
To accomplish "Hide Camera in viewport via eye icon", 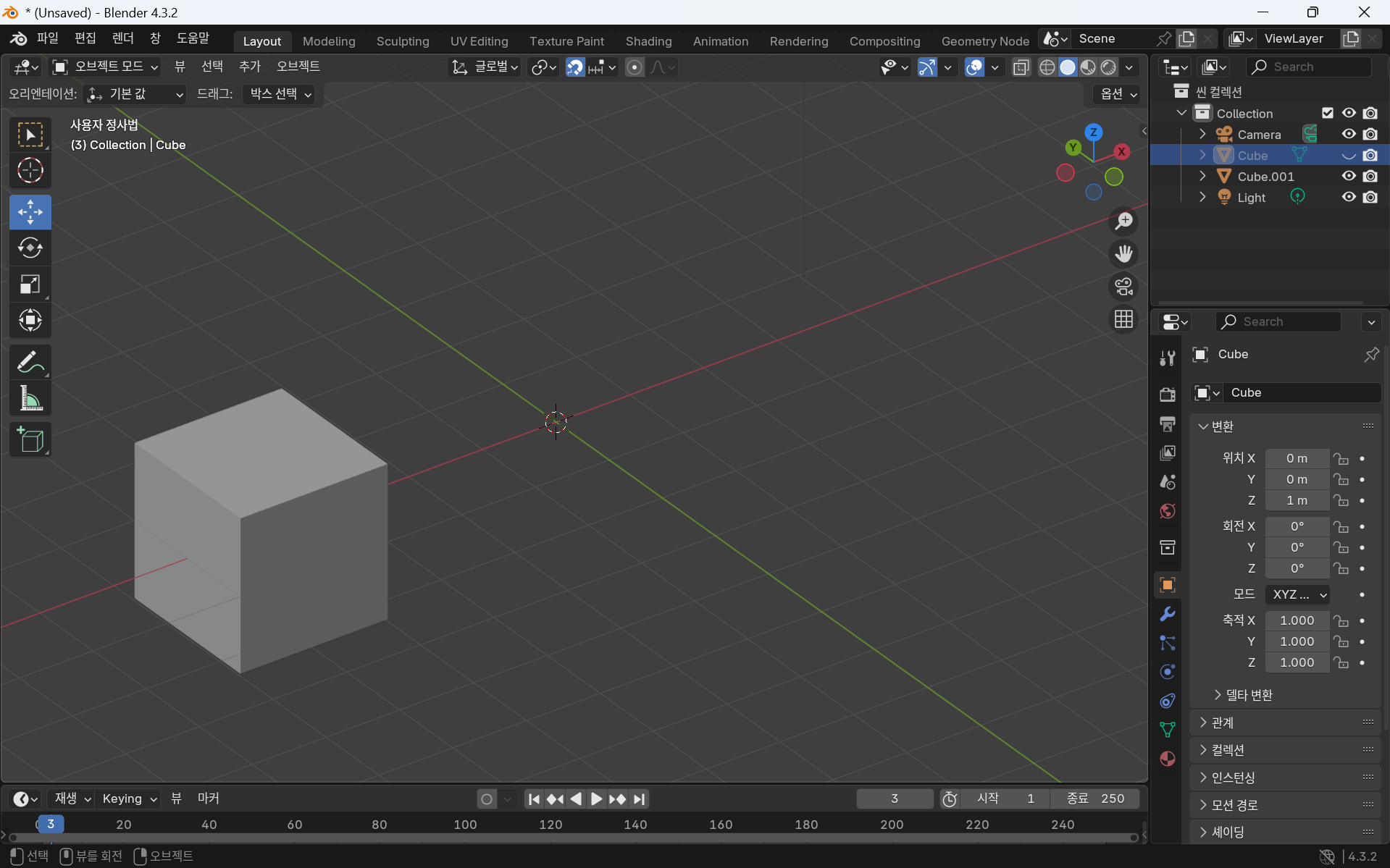I will [1348, 135].
